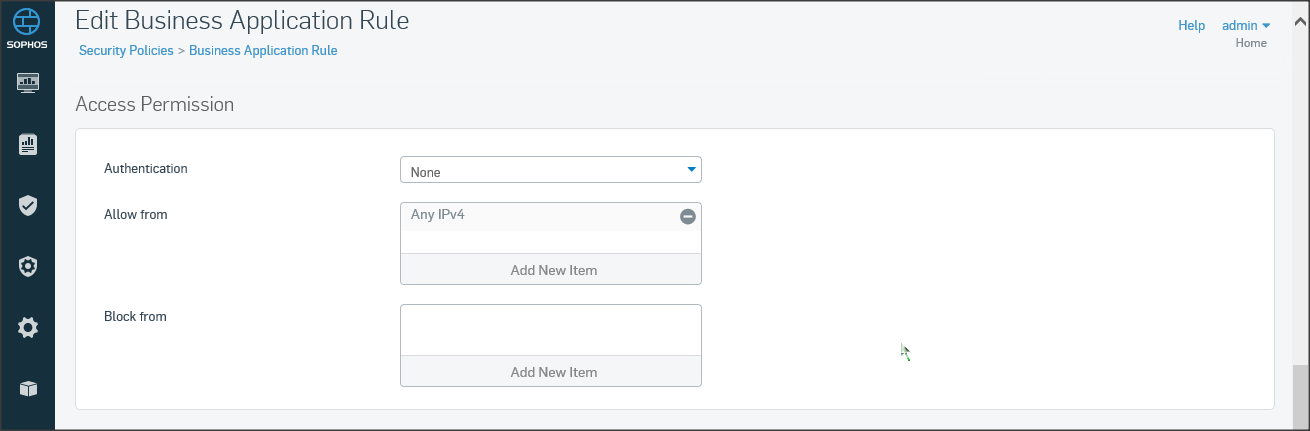The width and height of the screenshot is (1310, 431).
Task: Click the shield with gear sidebar icon
Action: click(28, 267)
